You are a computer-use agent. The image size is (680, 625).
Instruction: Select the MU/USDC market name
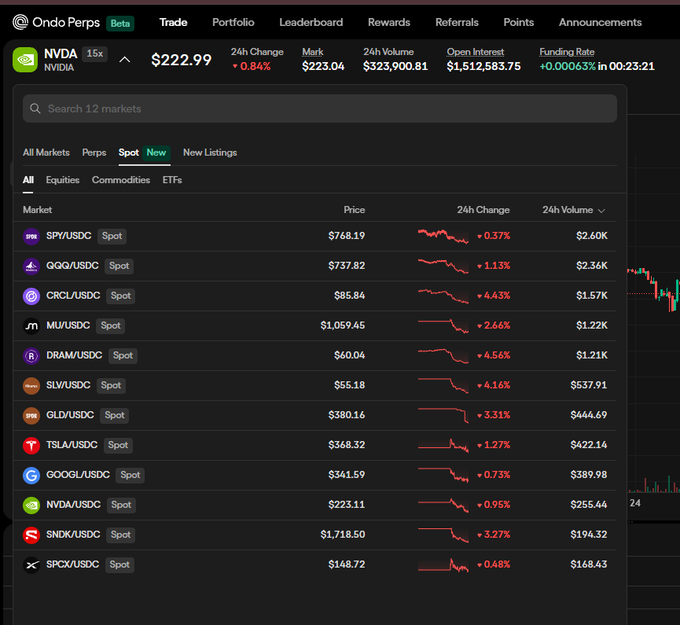(68, 325)
